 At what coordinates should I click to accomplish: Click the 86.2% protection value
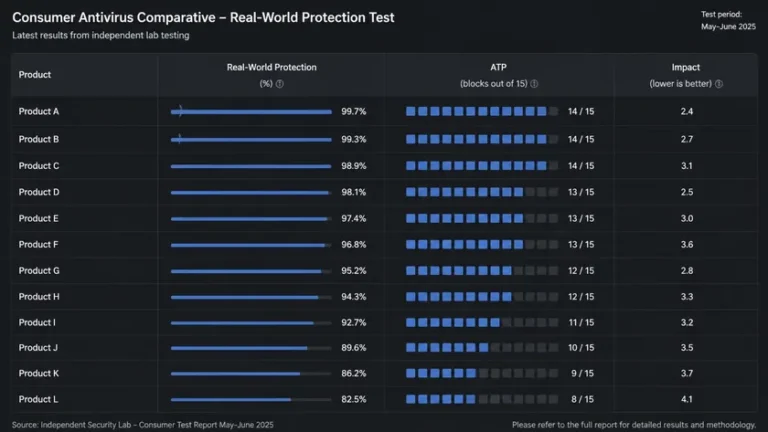point(354,374)
